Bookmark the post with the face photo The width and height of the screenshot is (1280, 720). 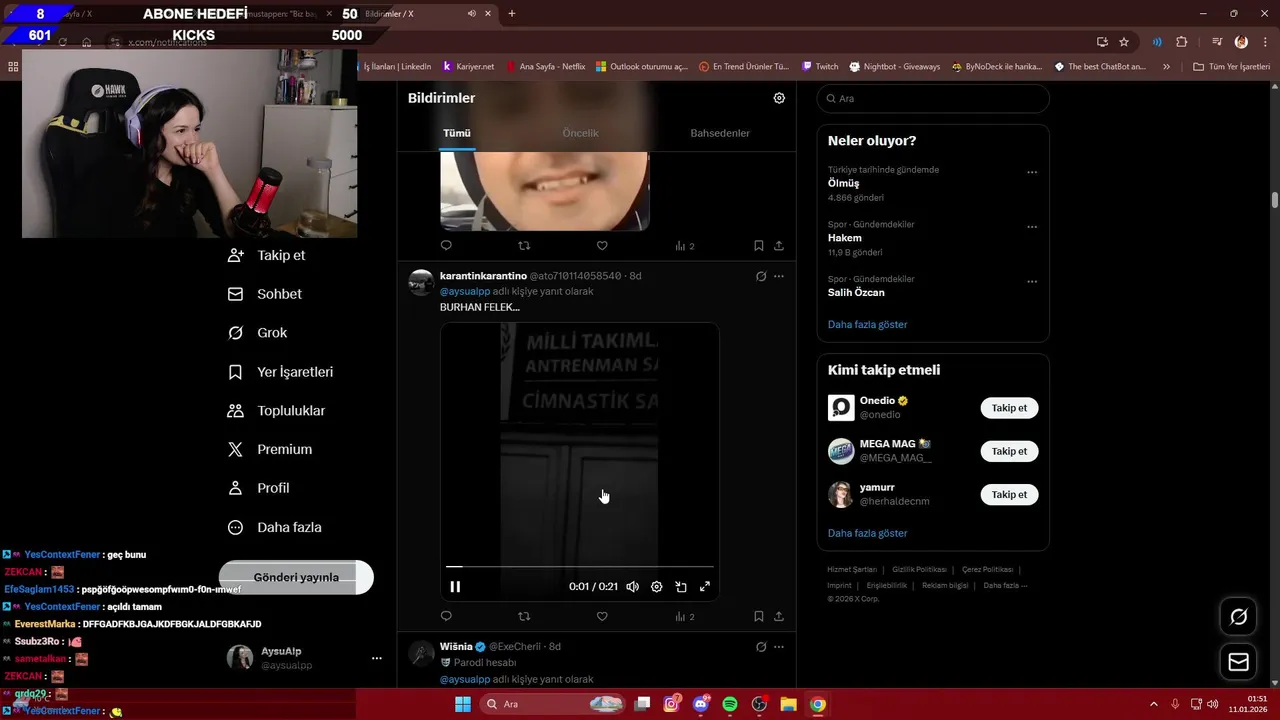coord(759,246)
